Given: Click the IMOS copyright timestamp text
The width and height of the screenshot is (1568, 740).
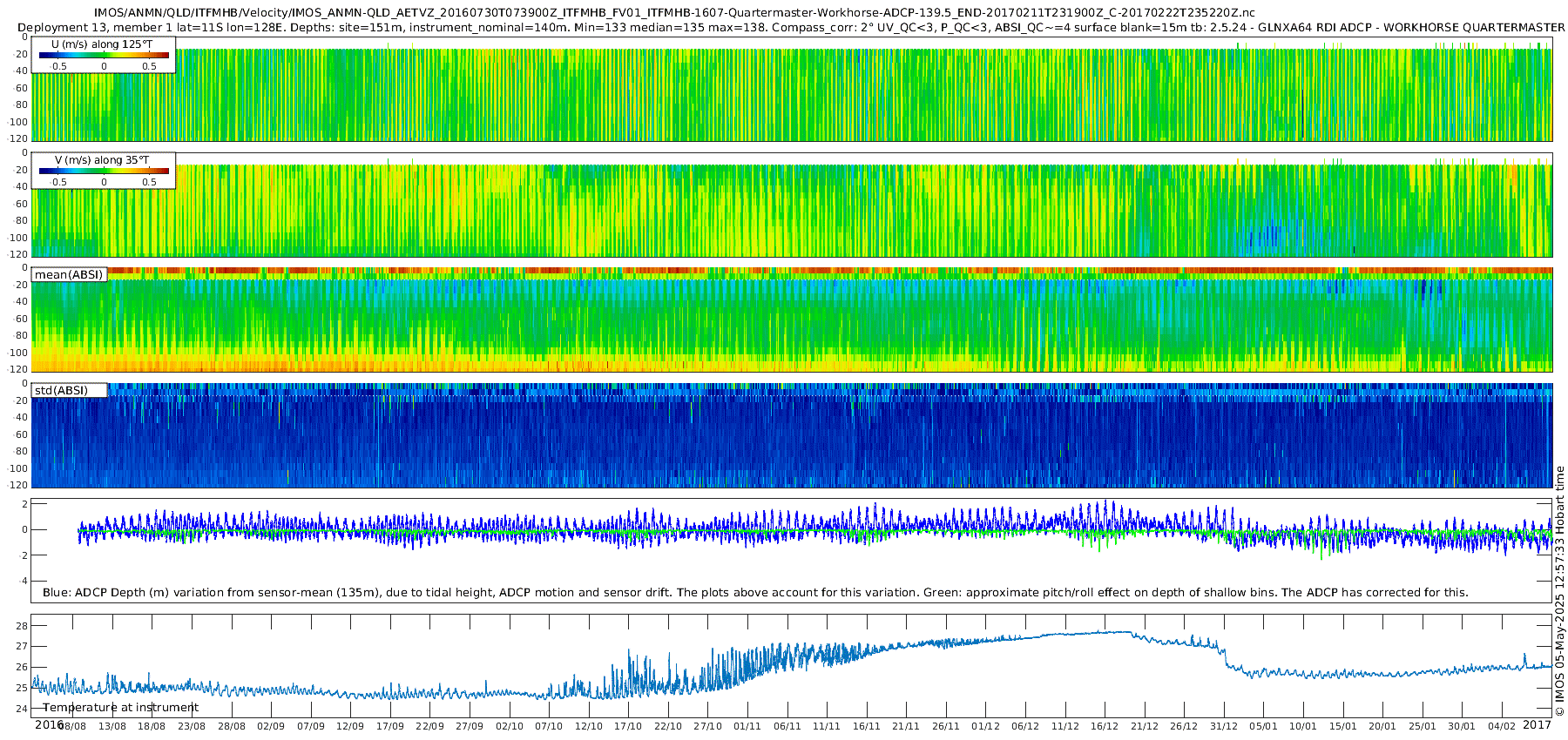Looking at the screenshot, I should [x=1559, y=590].
